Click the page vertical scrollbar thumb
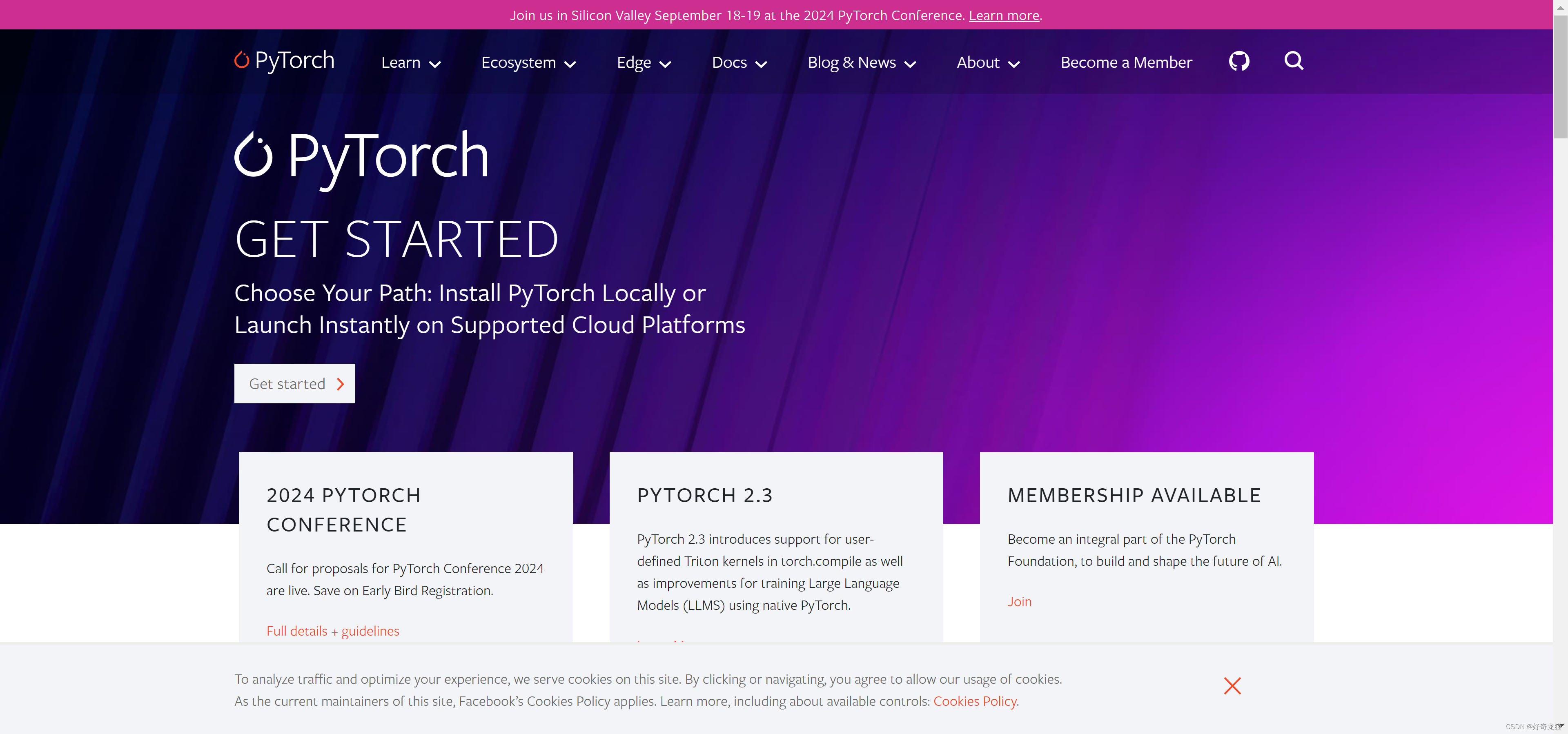1568x734 pixels. (x=1560, y=77)
